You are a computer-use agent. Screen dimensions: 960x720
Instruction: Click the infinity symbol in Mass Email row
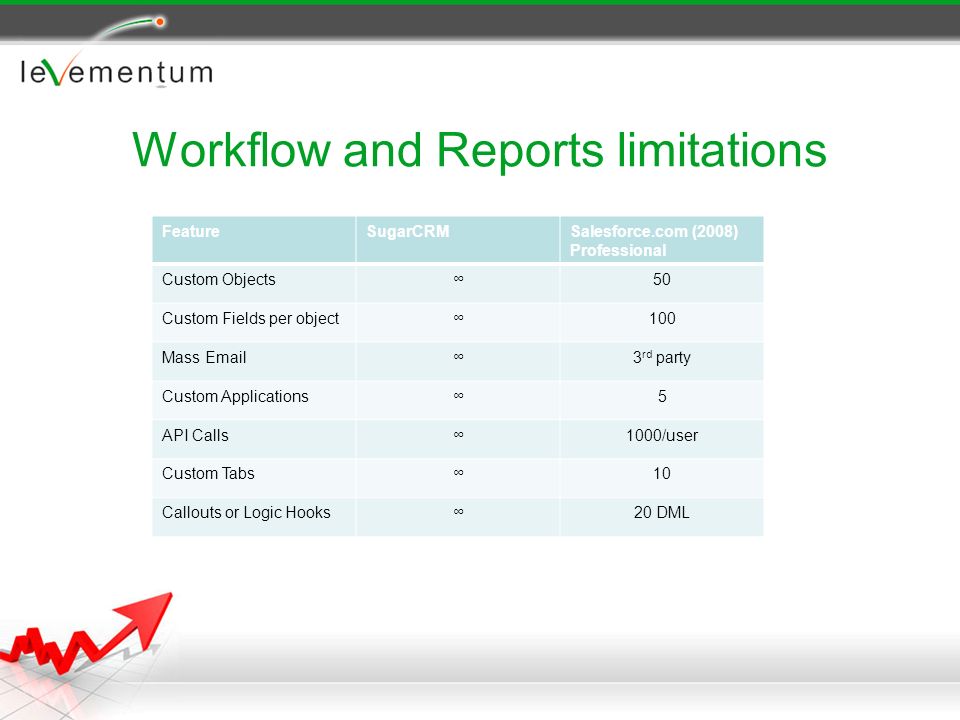[x=459, y=356]
